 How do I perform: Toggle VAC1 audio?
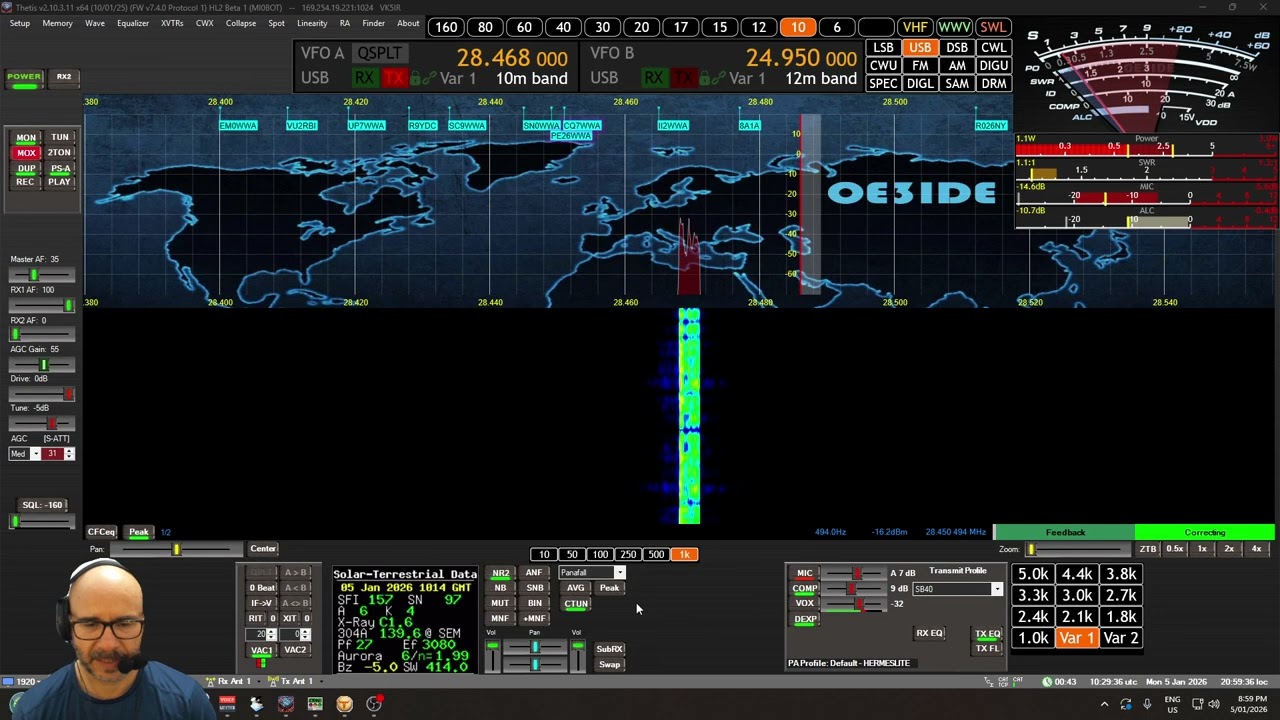[x=261, y=651]
